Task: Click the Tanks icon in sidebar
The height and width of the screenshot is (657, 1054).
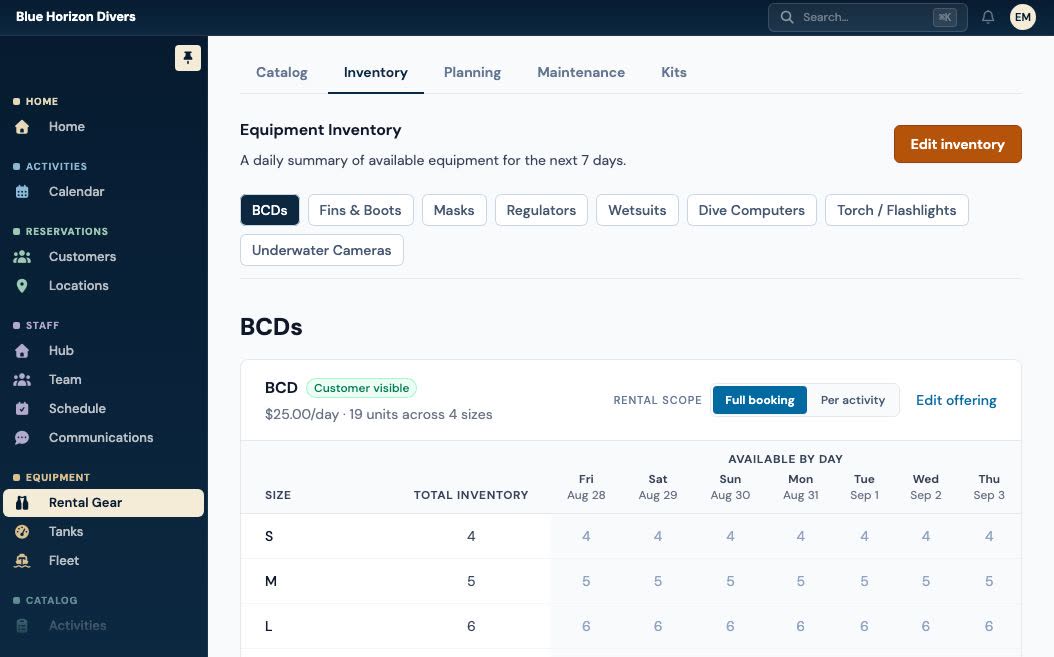Action: point(22,532)
